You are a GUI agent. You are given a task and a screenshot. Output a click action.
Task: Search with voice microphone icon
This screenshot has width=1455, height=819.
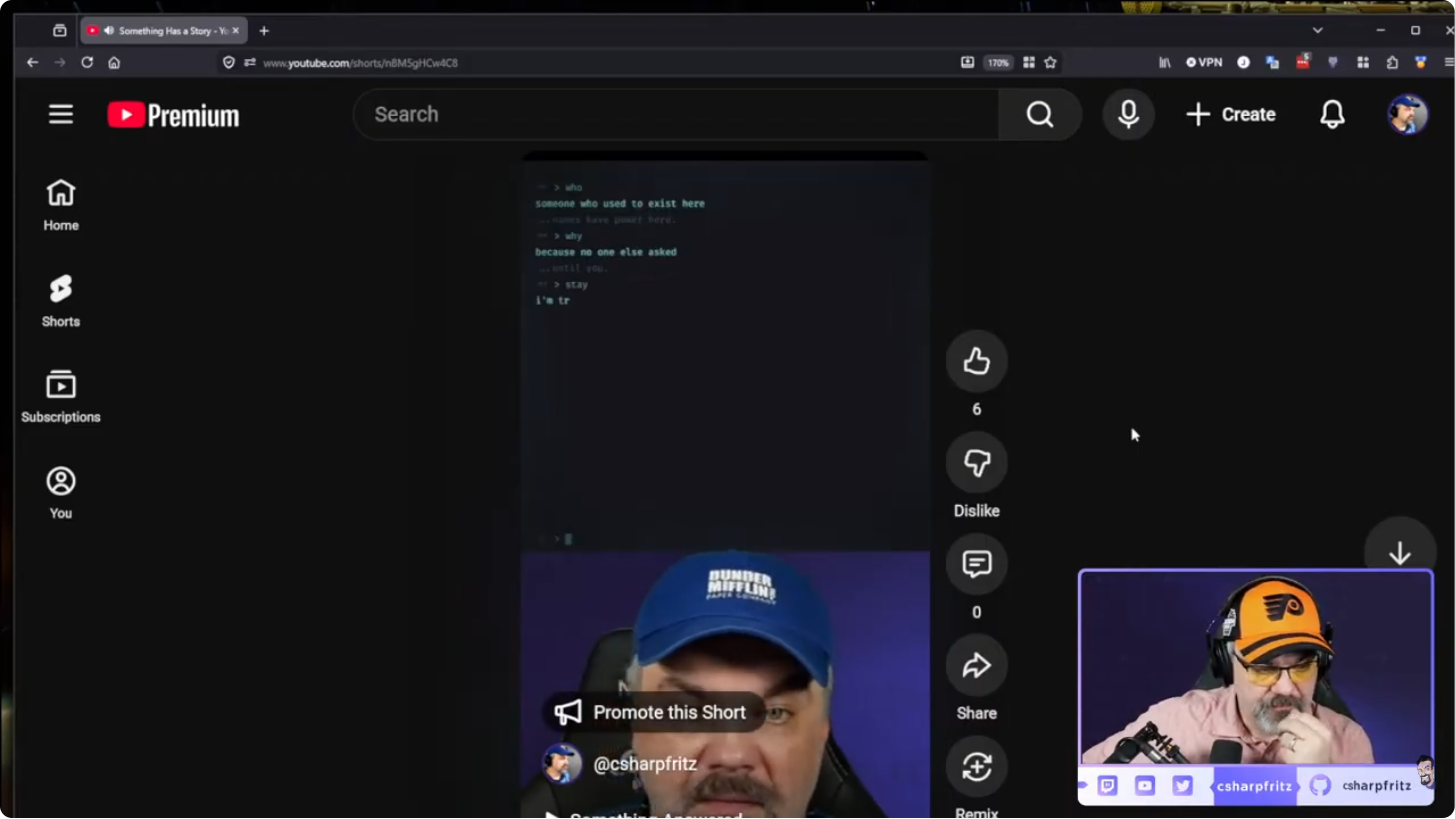(x=1128, y=114)
